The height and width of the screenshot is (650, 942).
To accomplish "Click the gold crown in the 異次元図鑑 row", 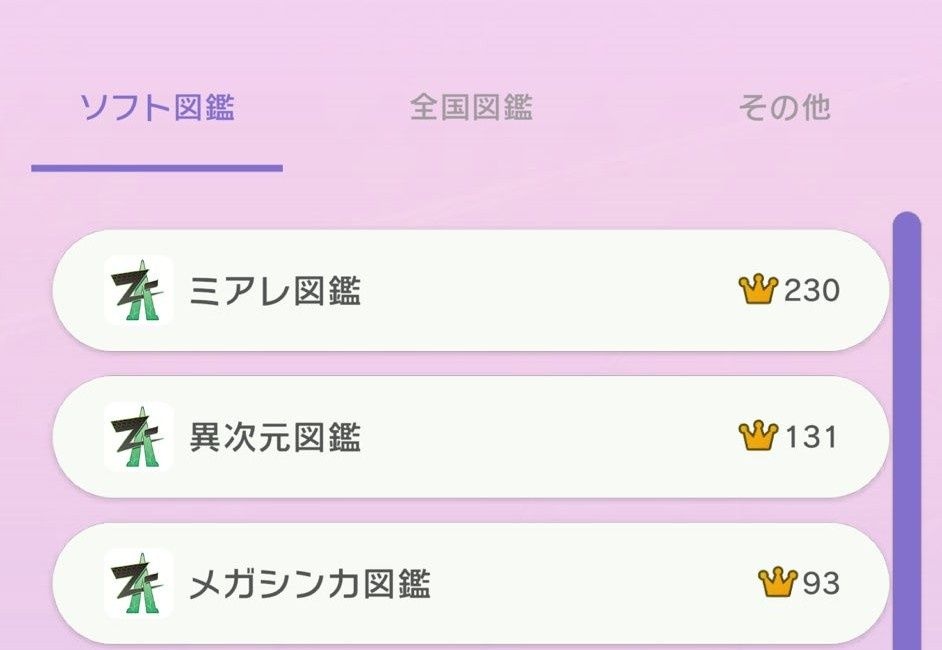I will (758, 437).
